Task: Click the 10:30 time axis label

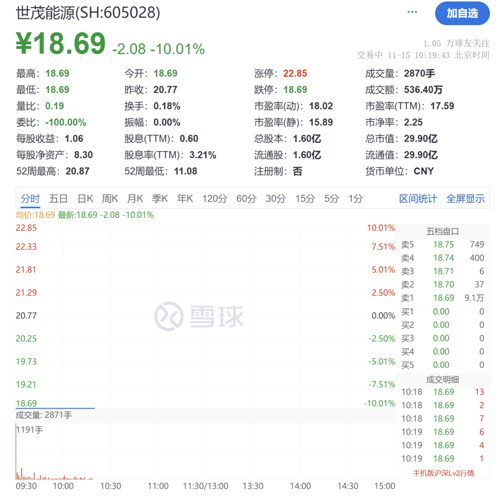Action: [111, 486]
